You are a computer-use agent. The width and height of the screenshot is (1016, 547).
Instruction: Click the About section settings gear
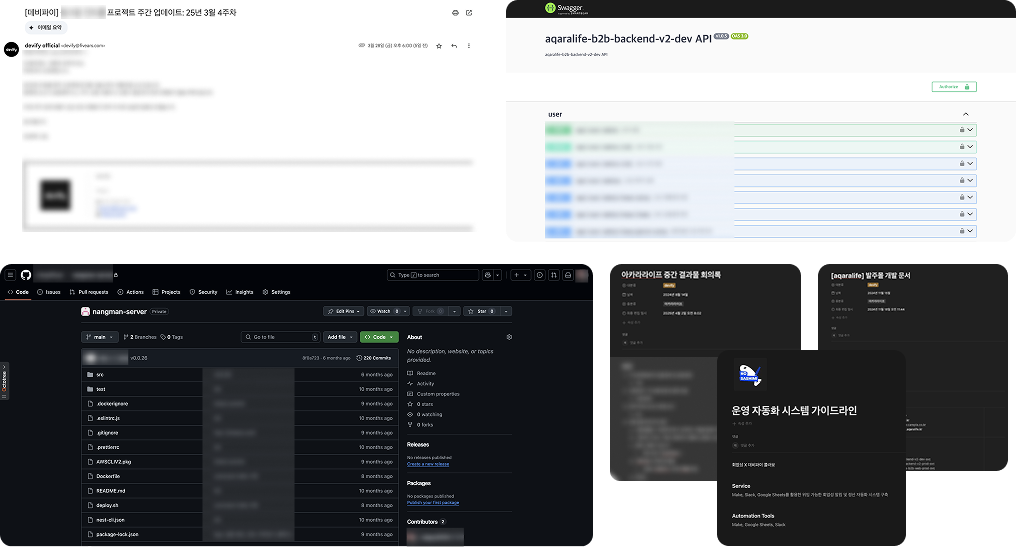click(509, 337)
